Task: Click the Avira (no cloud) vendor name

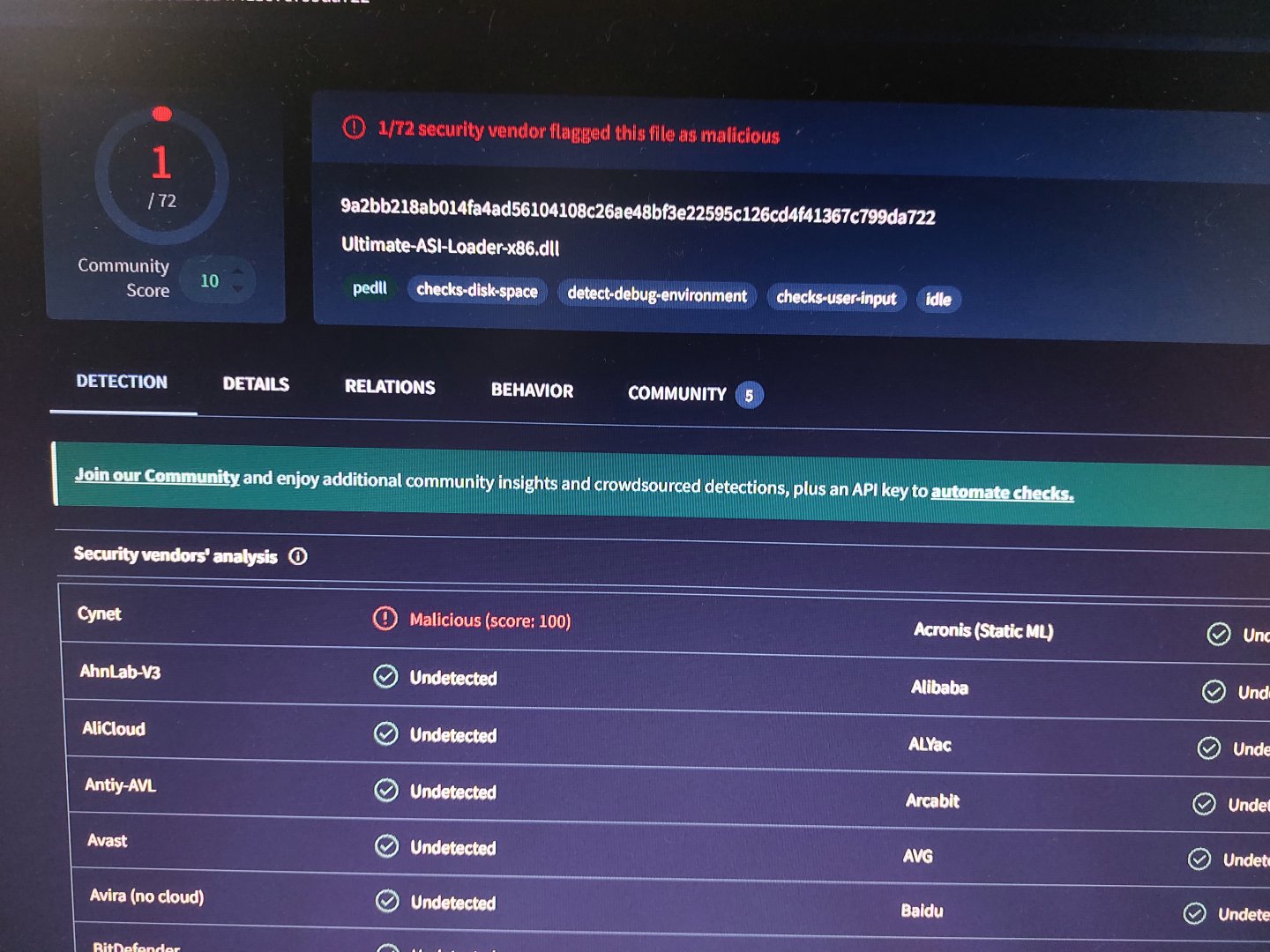Action: (x=146, y=896)
